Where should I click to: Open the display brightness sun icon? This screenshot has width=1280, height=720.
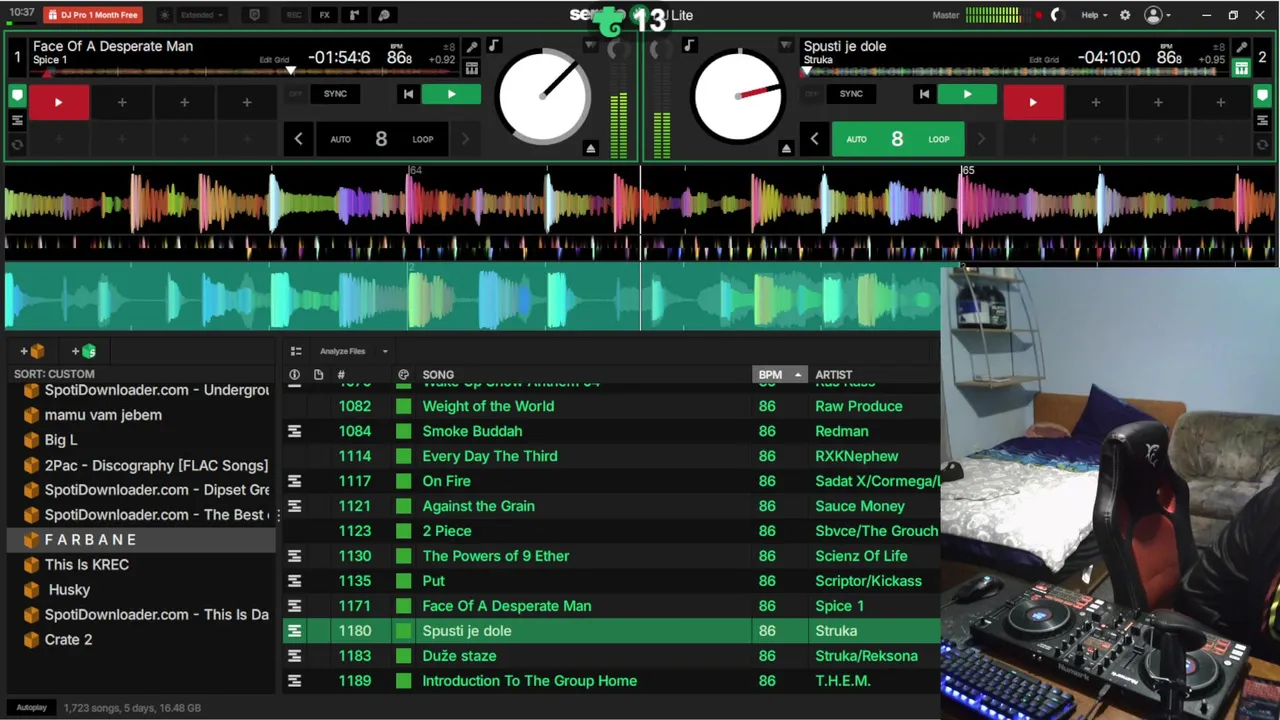click(x=165, y=15)
